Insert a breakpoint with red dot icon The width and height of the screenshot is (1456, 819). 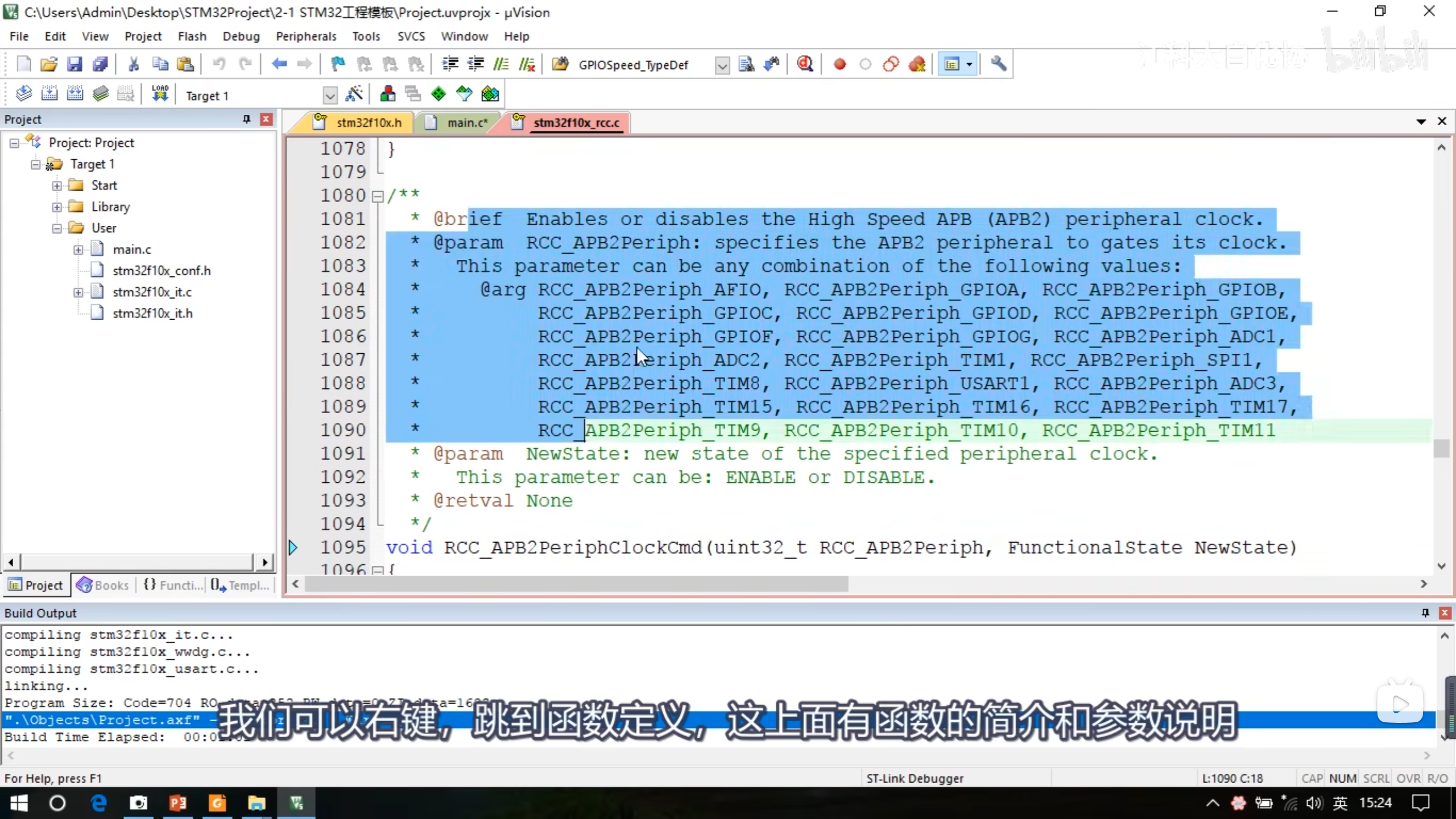click(x=839, y=64)
